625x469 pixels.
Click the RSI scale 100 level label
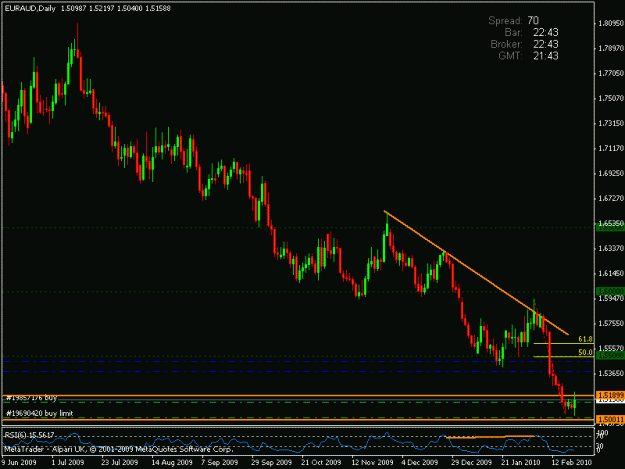(x=603, y=433)
